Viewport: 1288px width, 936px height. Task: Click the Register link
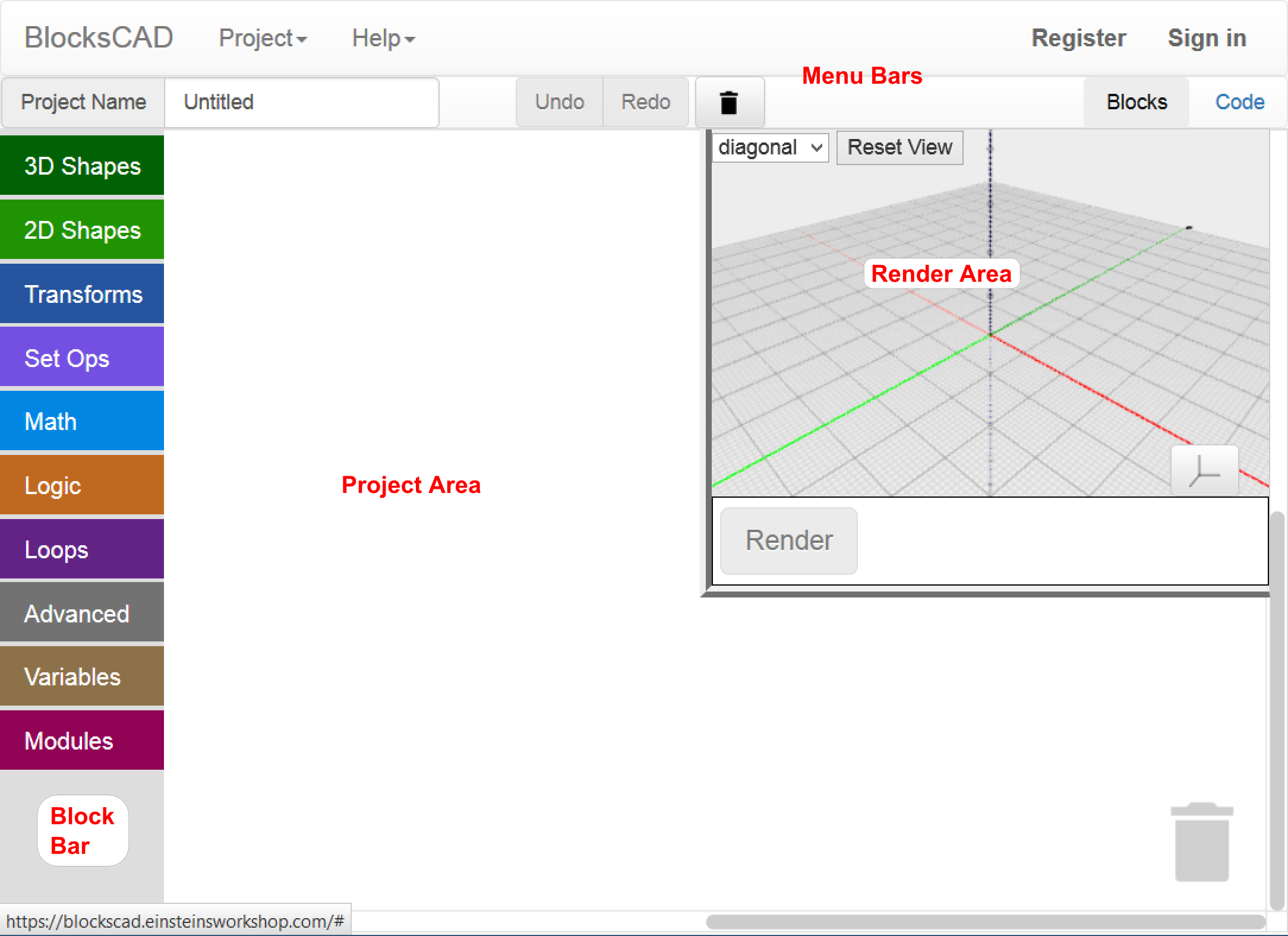1079,38
